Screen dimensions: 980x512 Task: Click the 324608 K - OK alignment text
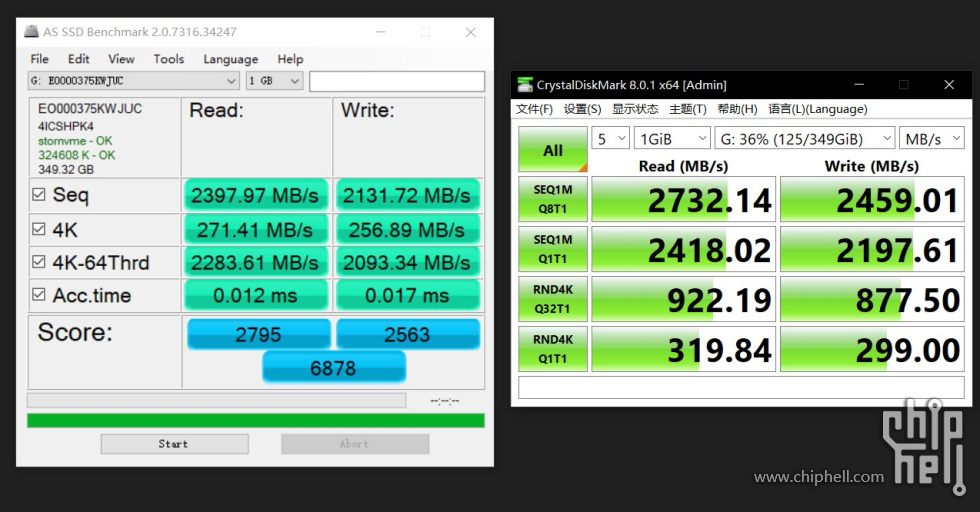coord(76,155)
